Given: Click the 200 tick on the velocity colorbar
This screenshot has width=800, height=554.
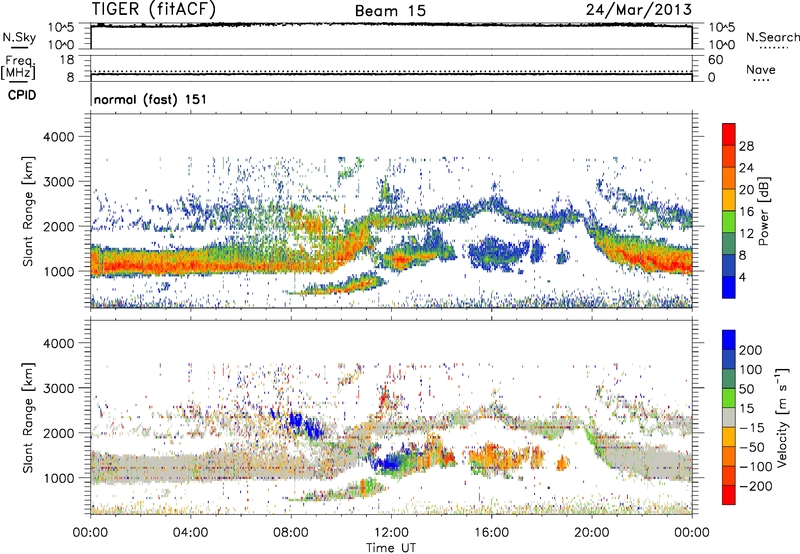Looking at the screenshot, I should click(x=751, y=350).
